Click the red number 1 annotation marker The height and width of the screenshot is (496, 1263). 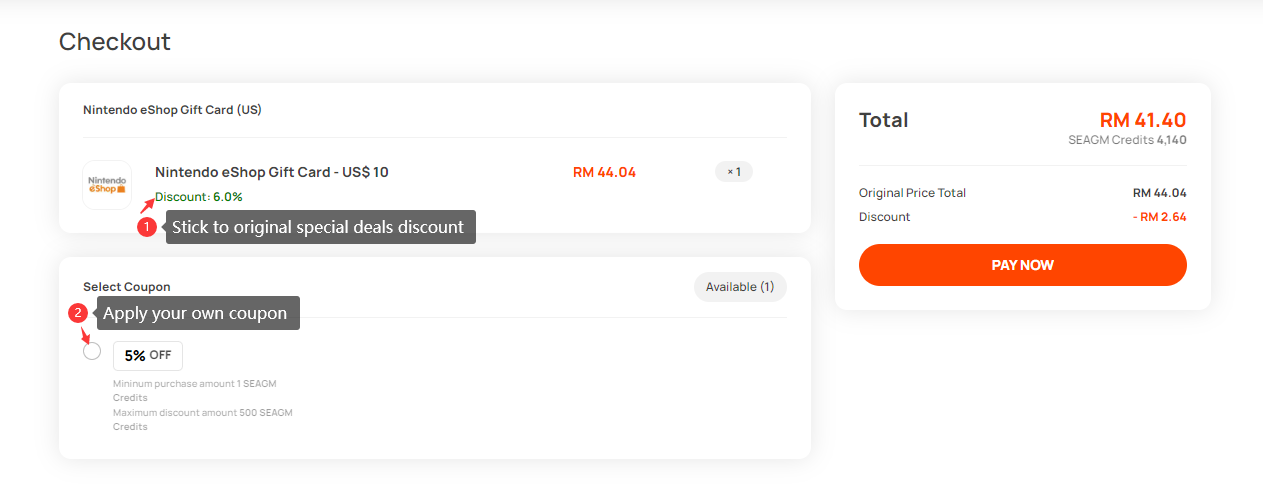tap(146, 227)
